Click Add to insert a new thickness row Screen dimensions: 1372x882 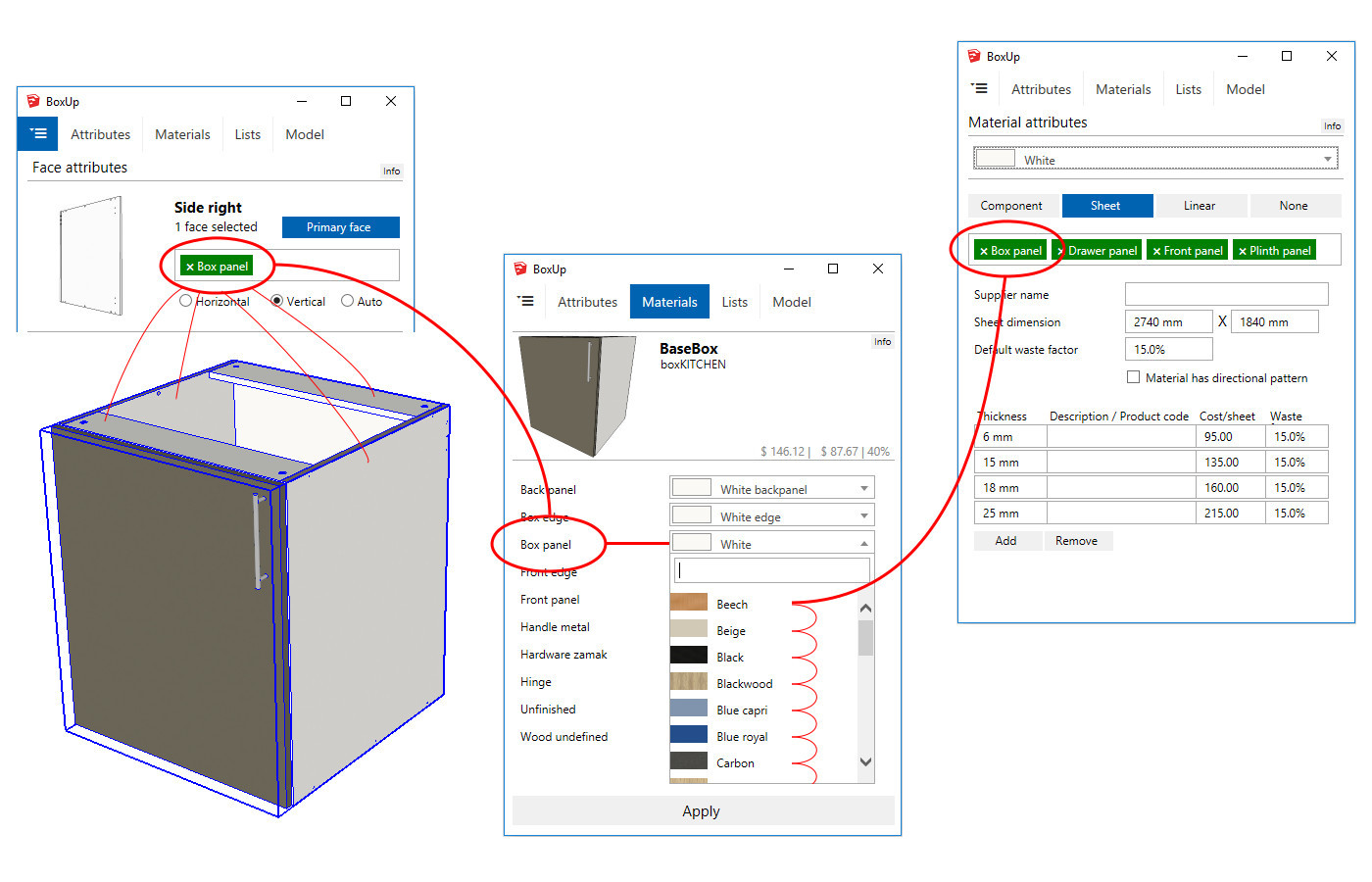point(1007,540)
